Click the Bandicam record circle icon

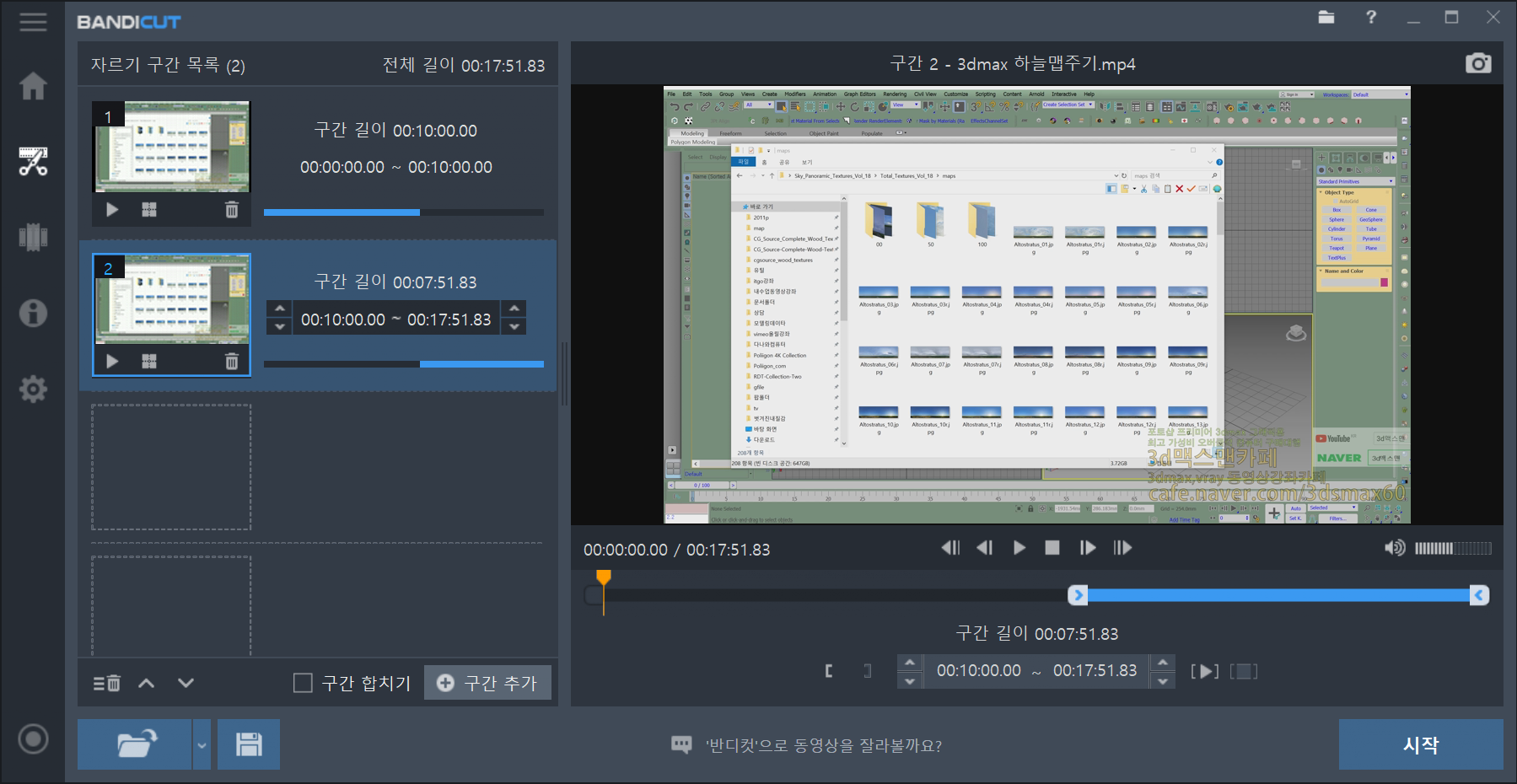click(x=33, y=739)
